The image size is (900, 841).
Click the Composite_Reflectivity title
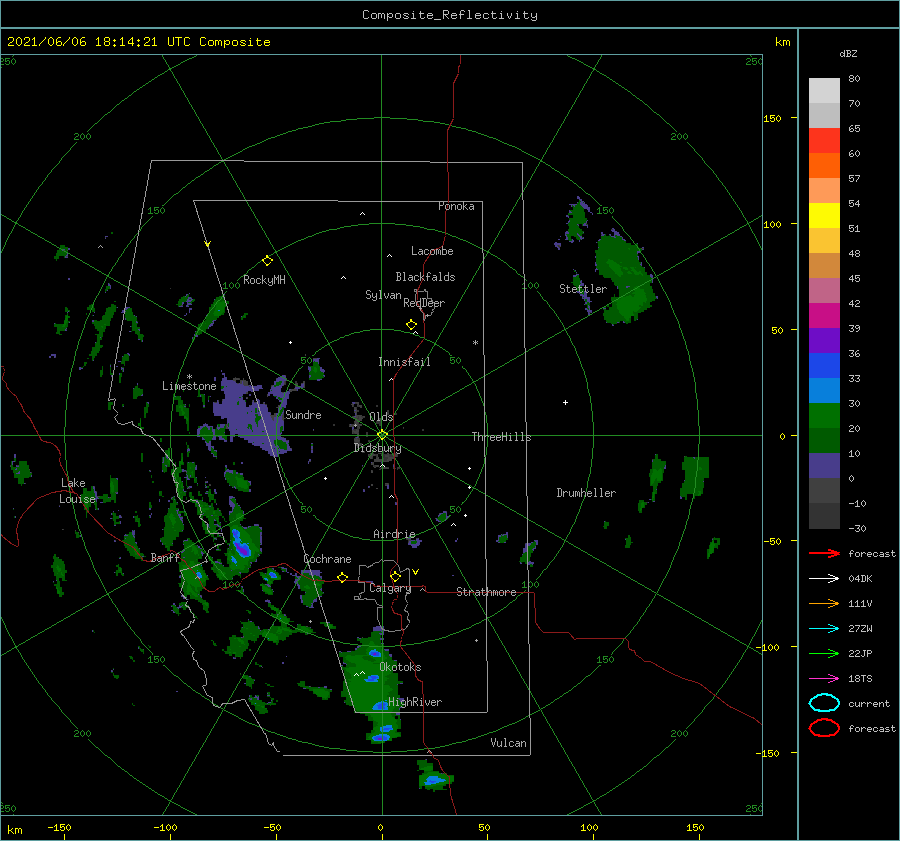coord(450,15)
